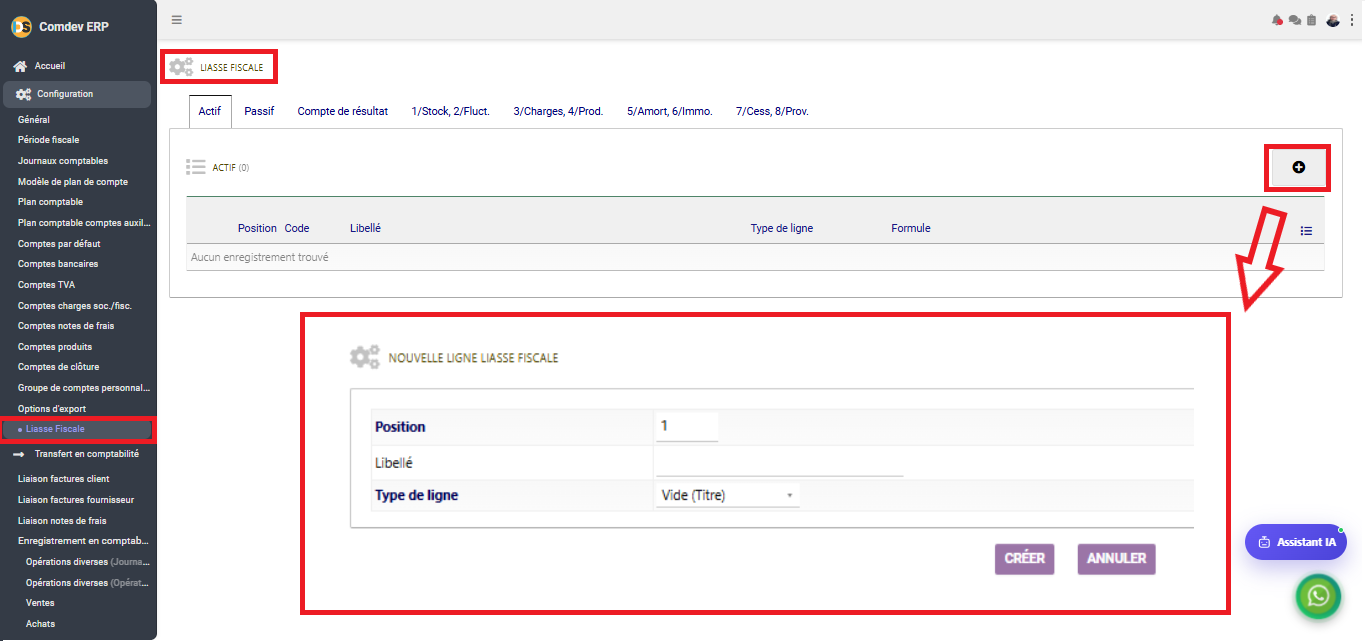Open Comptes de clôture link
Viewport: 1365px width, 641px height.
tap(58, 367)
